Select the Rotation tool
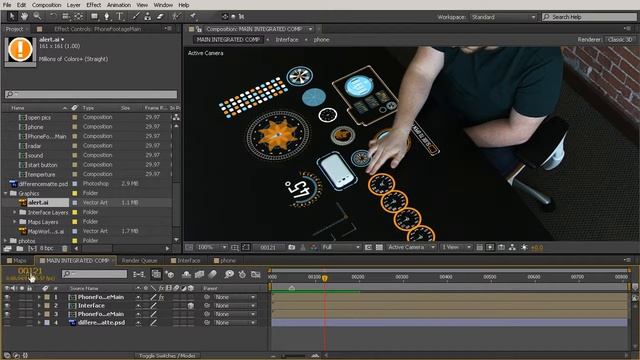 point(53,16)
